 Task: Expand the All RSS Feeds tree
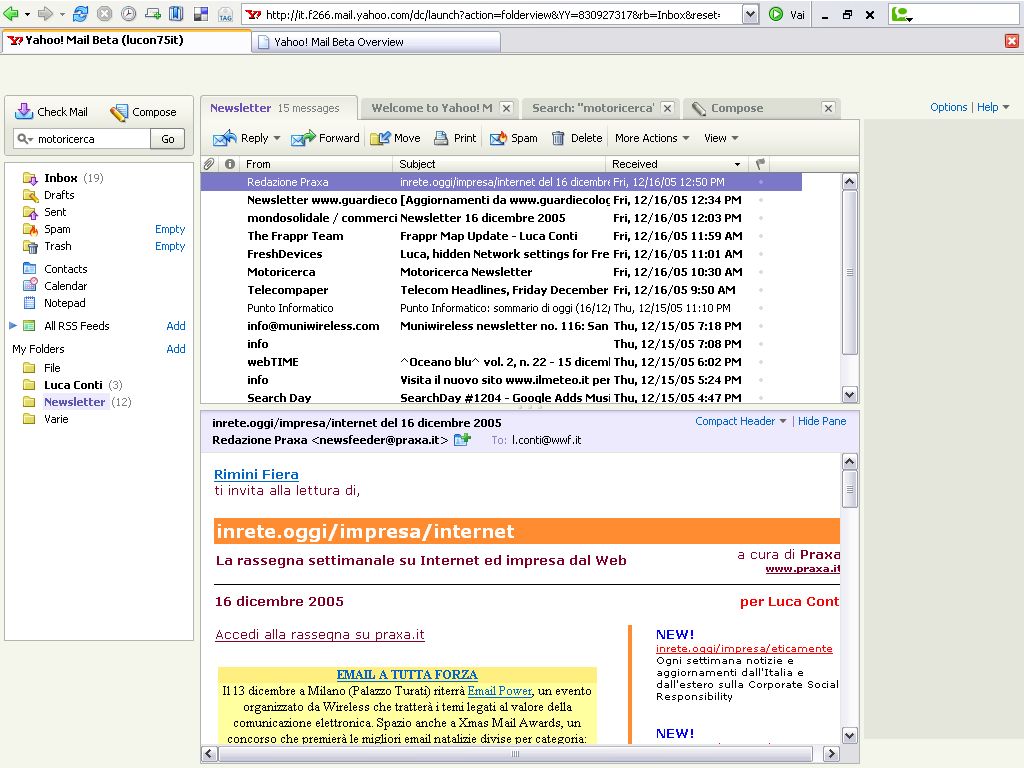tap(12, 325)
